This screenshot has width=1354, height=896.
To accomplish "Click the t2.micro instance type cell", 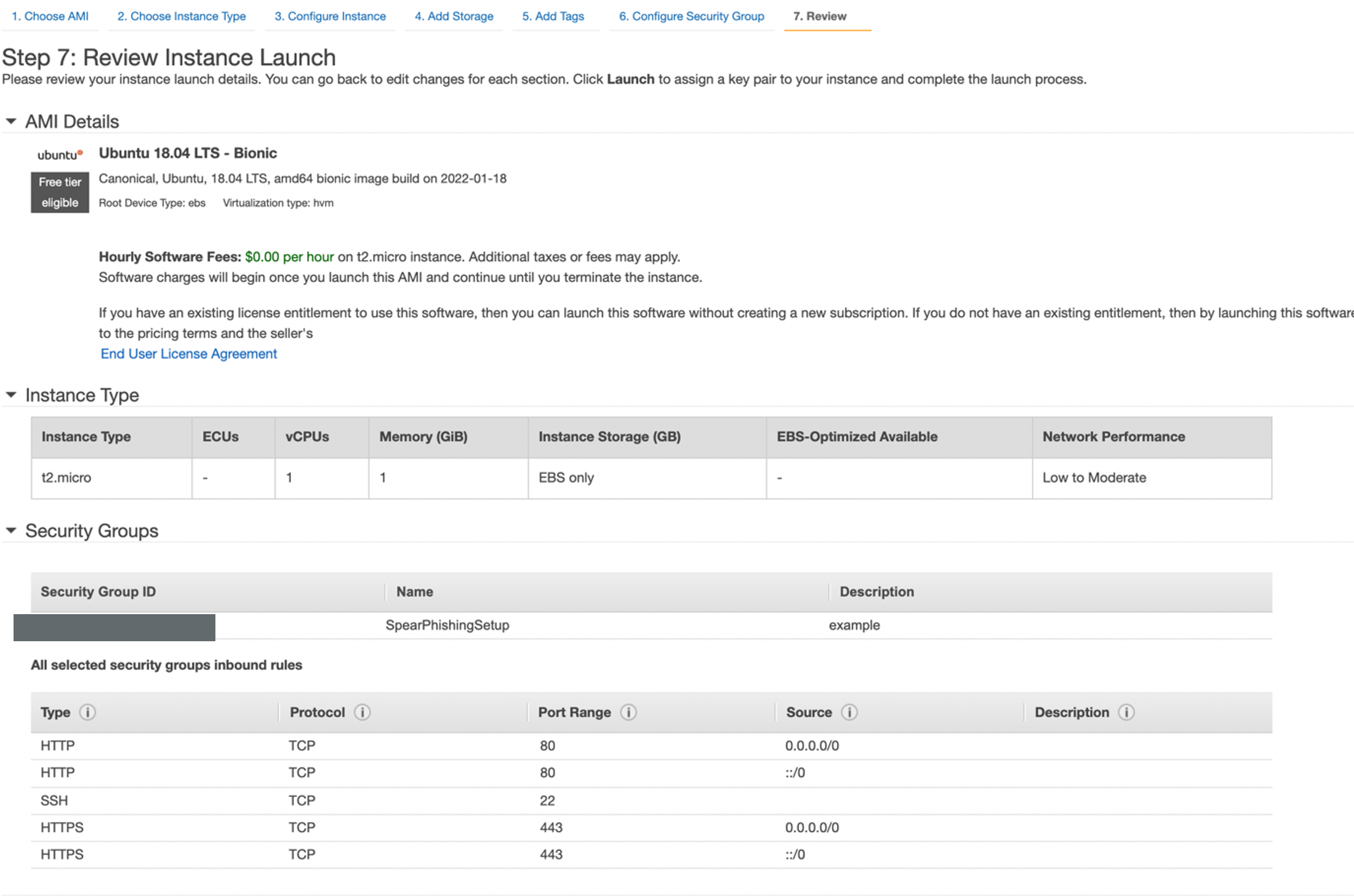I will click(x=66, y=478).
